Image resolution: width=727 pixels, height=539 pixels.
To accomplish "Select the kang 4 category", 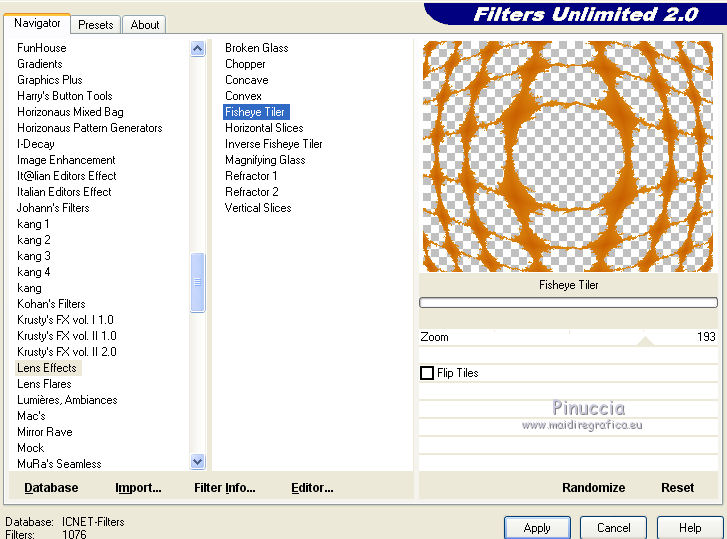I will [x=34, y=272].
